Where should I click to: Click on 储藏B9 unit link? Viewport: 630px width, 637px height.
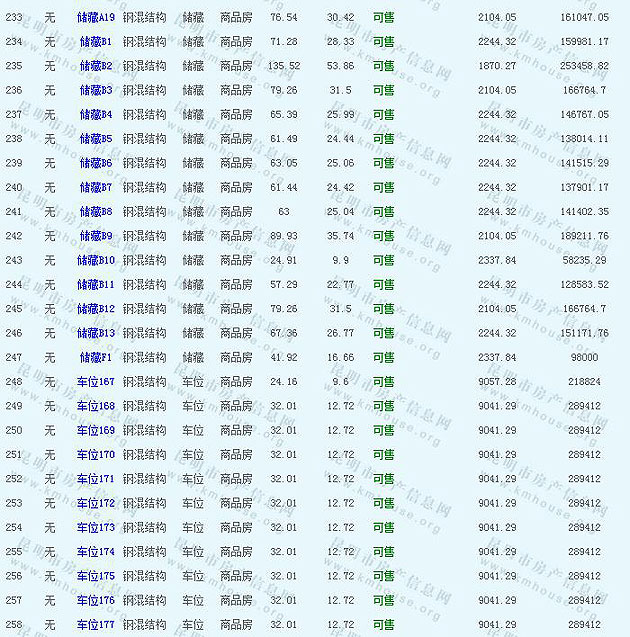96,236
